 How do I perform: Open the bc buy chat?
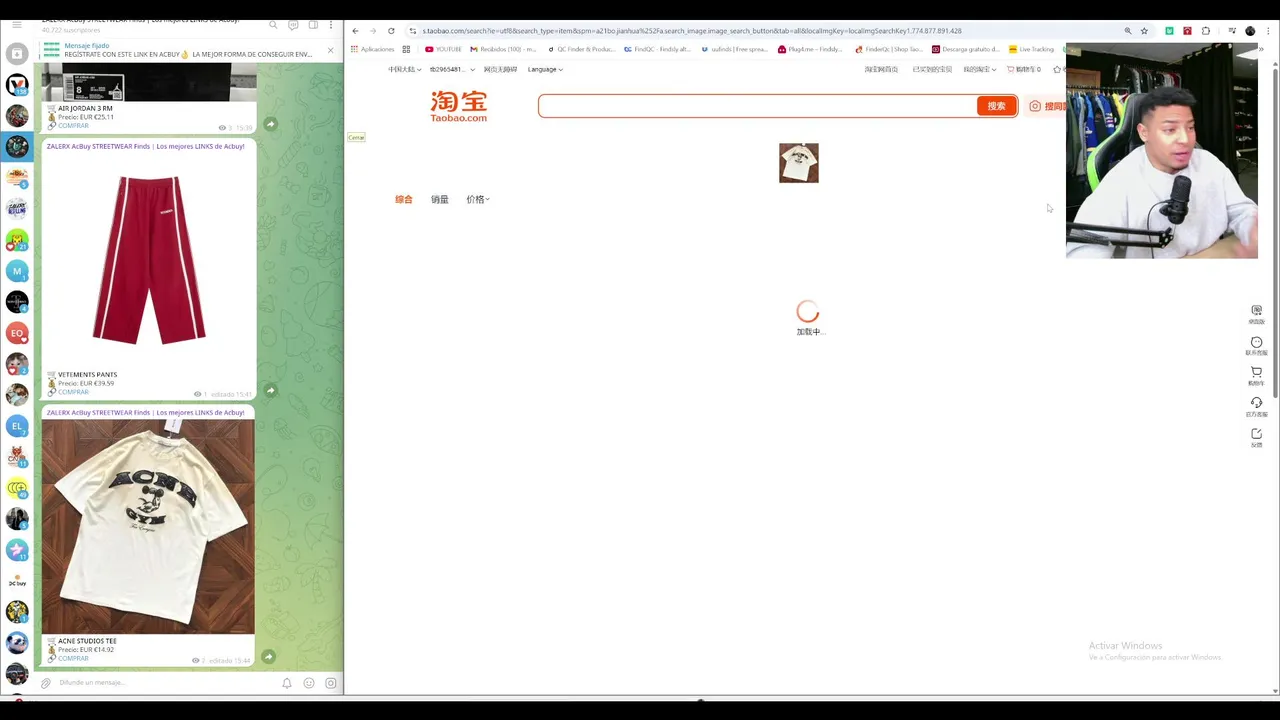[17, 581]
